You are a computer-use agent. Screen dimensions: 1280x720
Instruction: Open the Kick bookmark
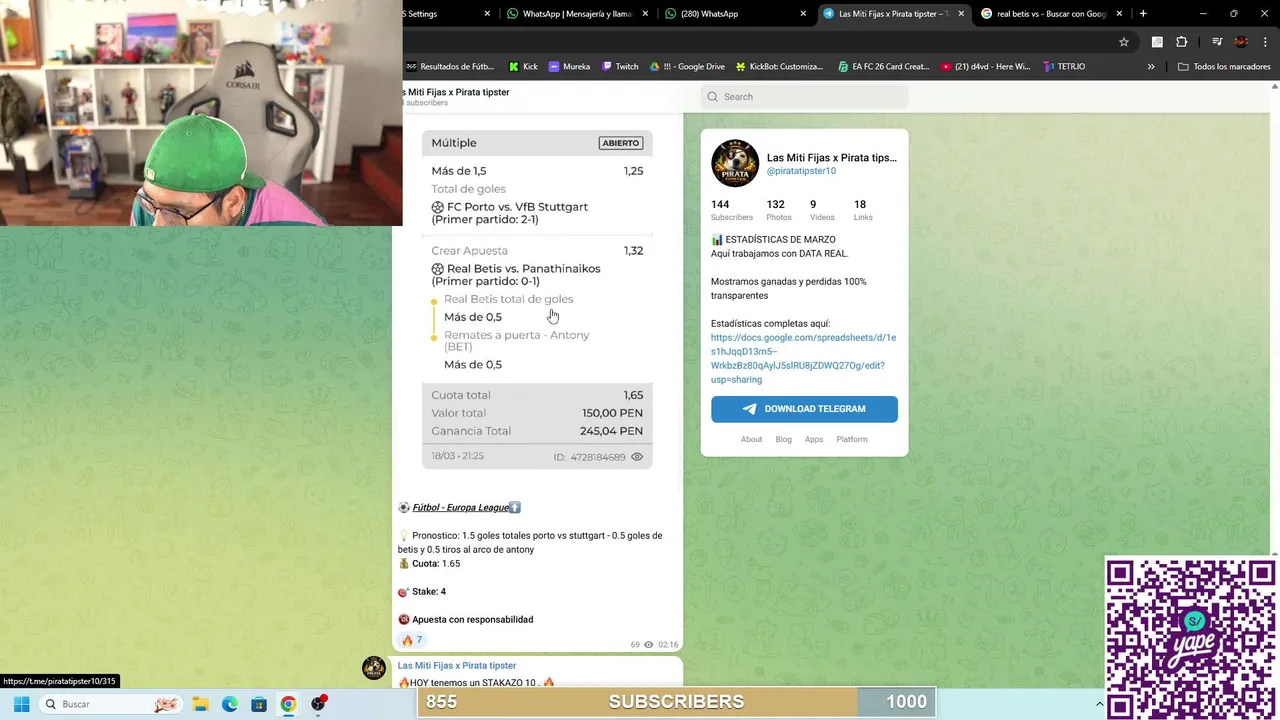(x=523, y=67)
